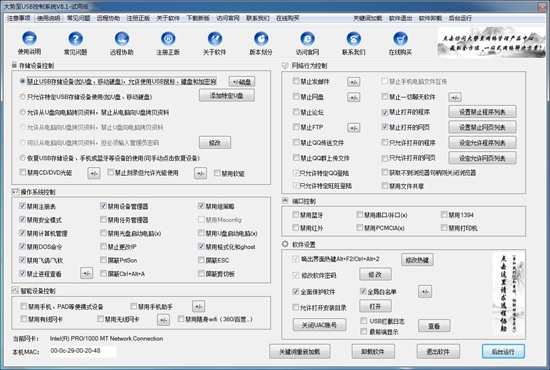550x370 pixels.
Task: Open the 设定允许程序列表 button
Action: pos(482,143)
